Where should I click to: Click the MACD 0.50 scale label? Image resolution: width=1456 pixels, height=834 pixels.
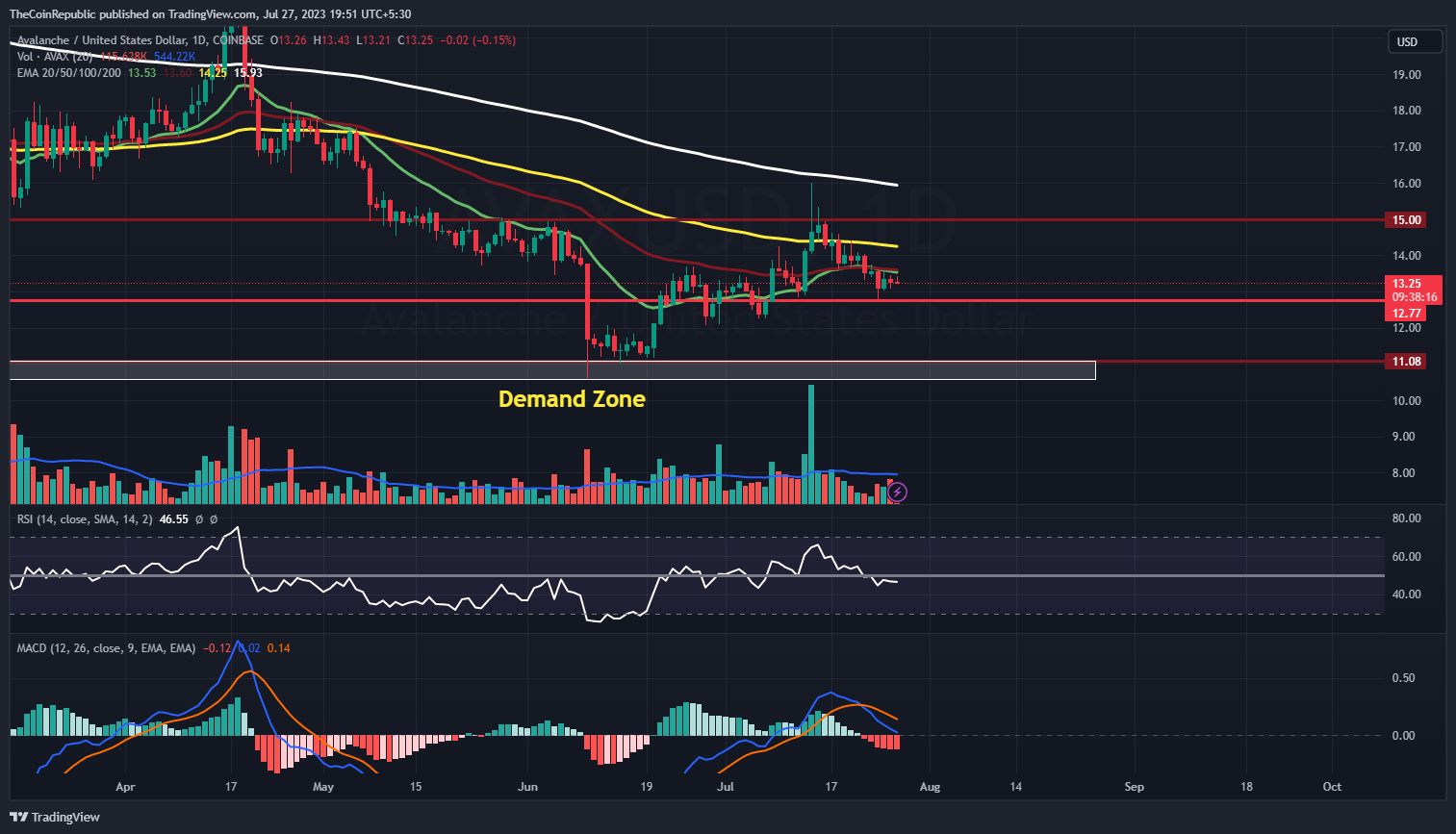[x=1403, y=678]
